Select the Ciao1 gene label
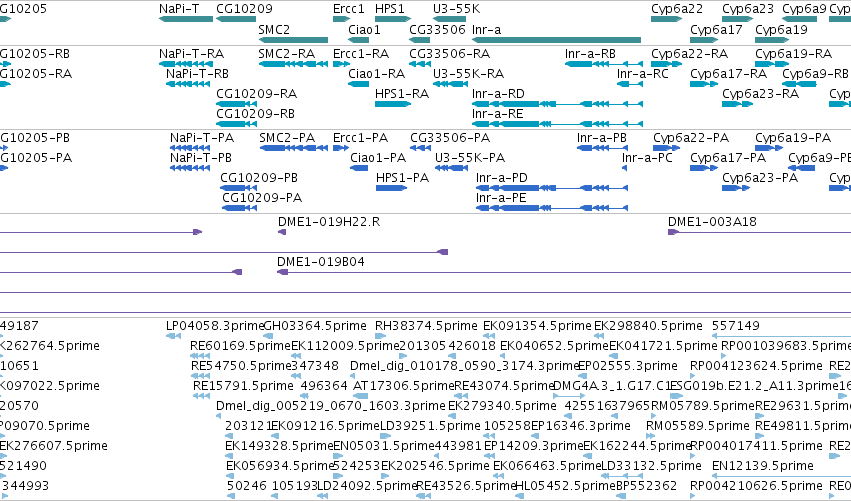This screenshot has height=501, width=851. click(x=364, y=29)
